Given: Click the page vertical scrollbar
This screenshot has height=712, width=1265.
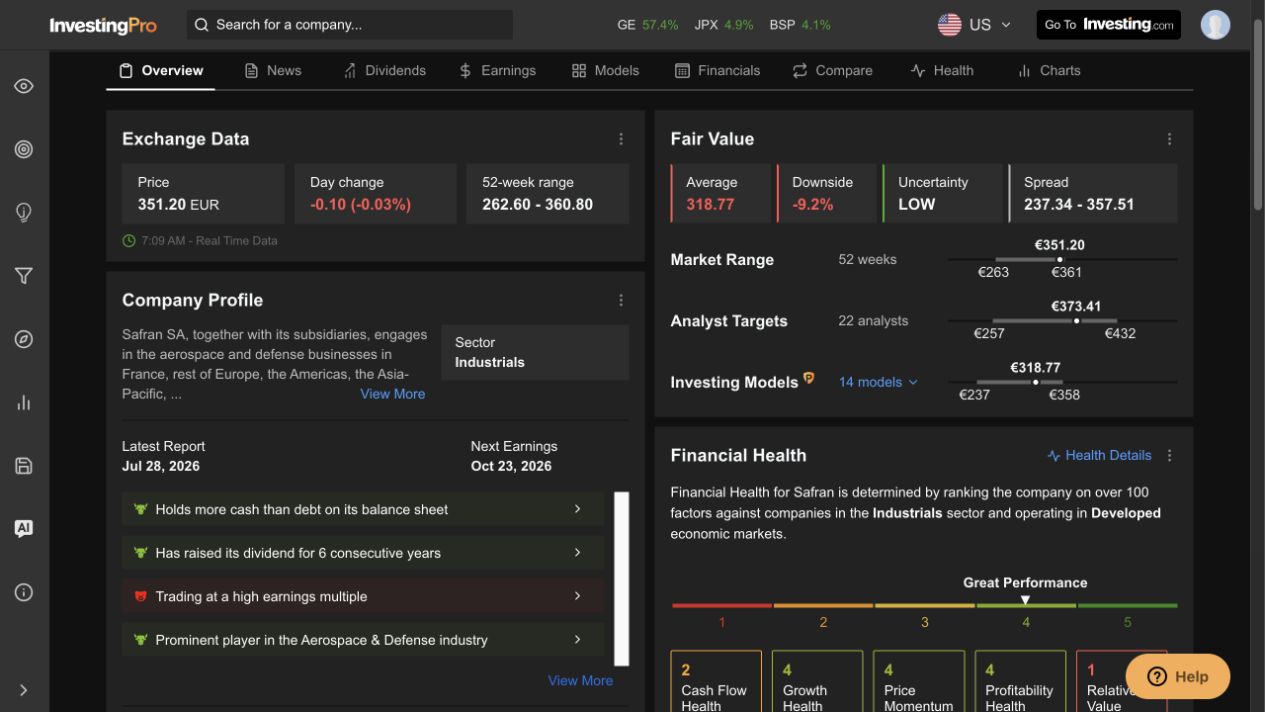Looking at the screenshot, I should click(1258, 115).
